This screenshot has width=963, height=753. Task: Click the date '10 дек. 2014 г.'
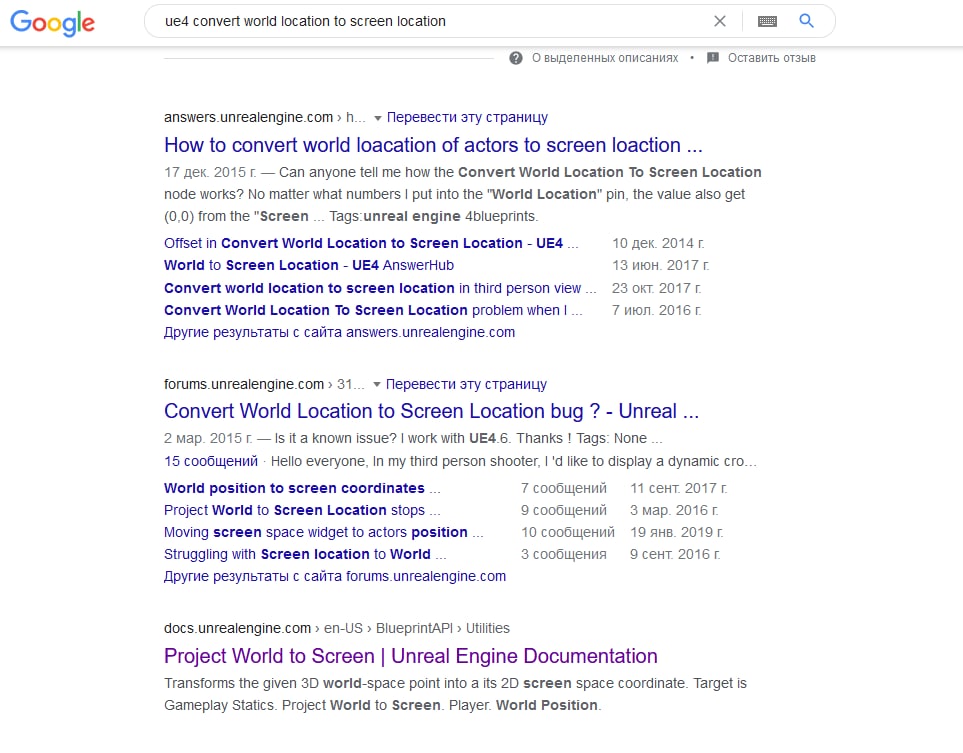pyautogui.click(x=658, y=243)
